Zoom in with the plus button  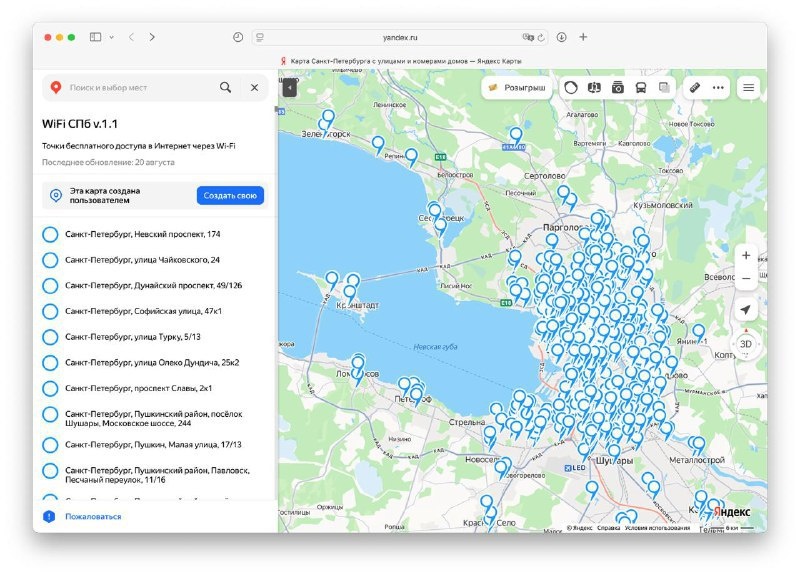pos(746,255)
